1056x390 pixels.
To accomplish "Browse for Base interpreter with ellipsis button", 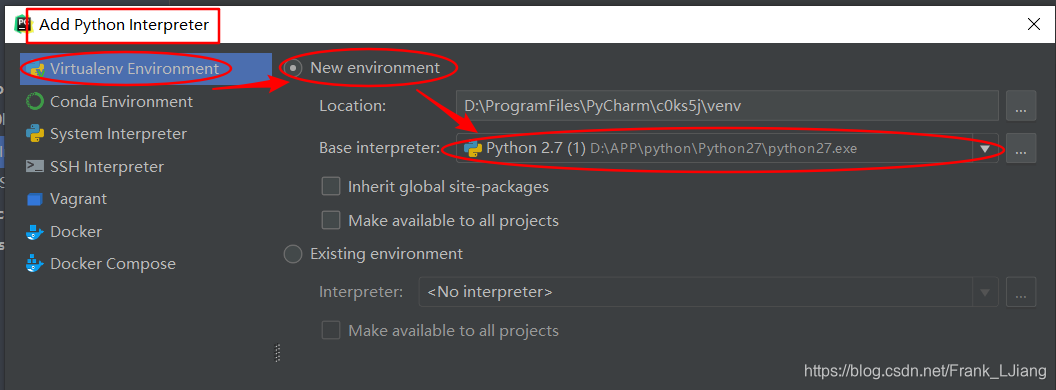I will pyautogui.click(x=1021, y=148).
